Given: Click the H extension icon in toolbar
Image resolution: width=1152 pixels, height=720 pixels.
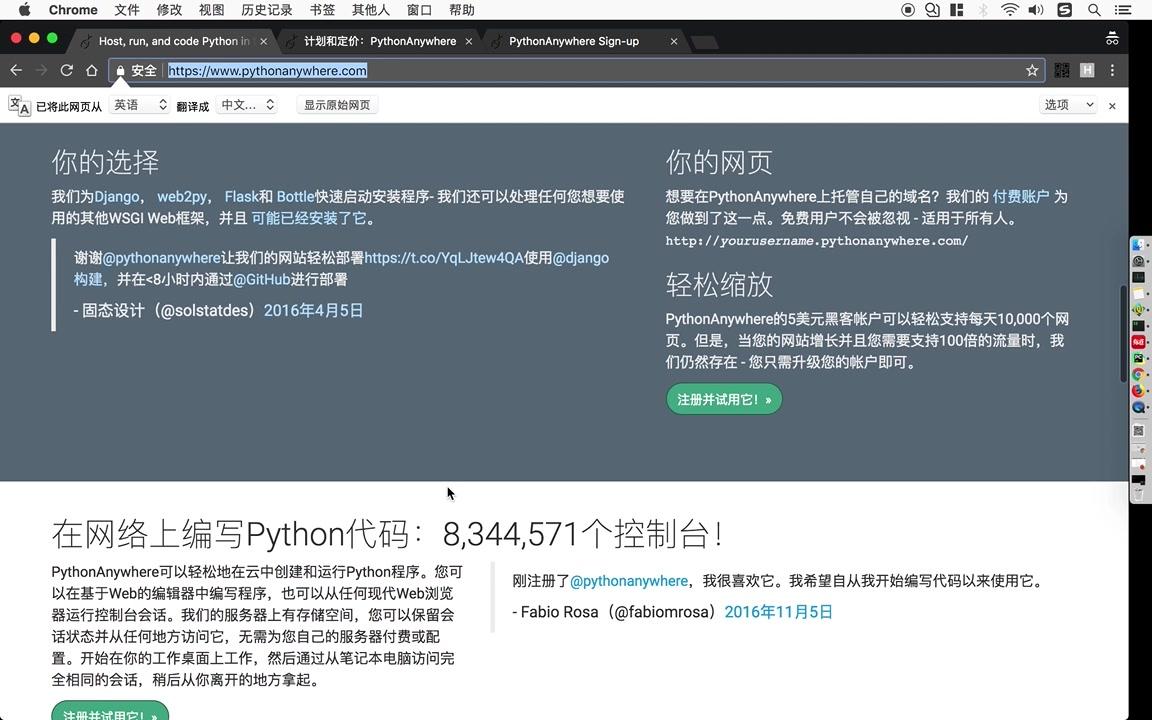Looking at the screenshot, I should pos(1087,70).
